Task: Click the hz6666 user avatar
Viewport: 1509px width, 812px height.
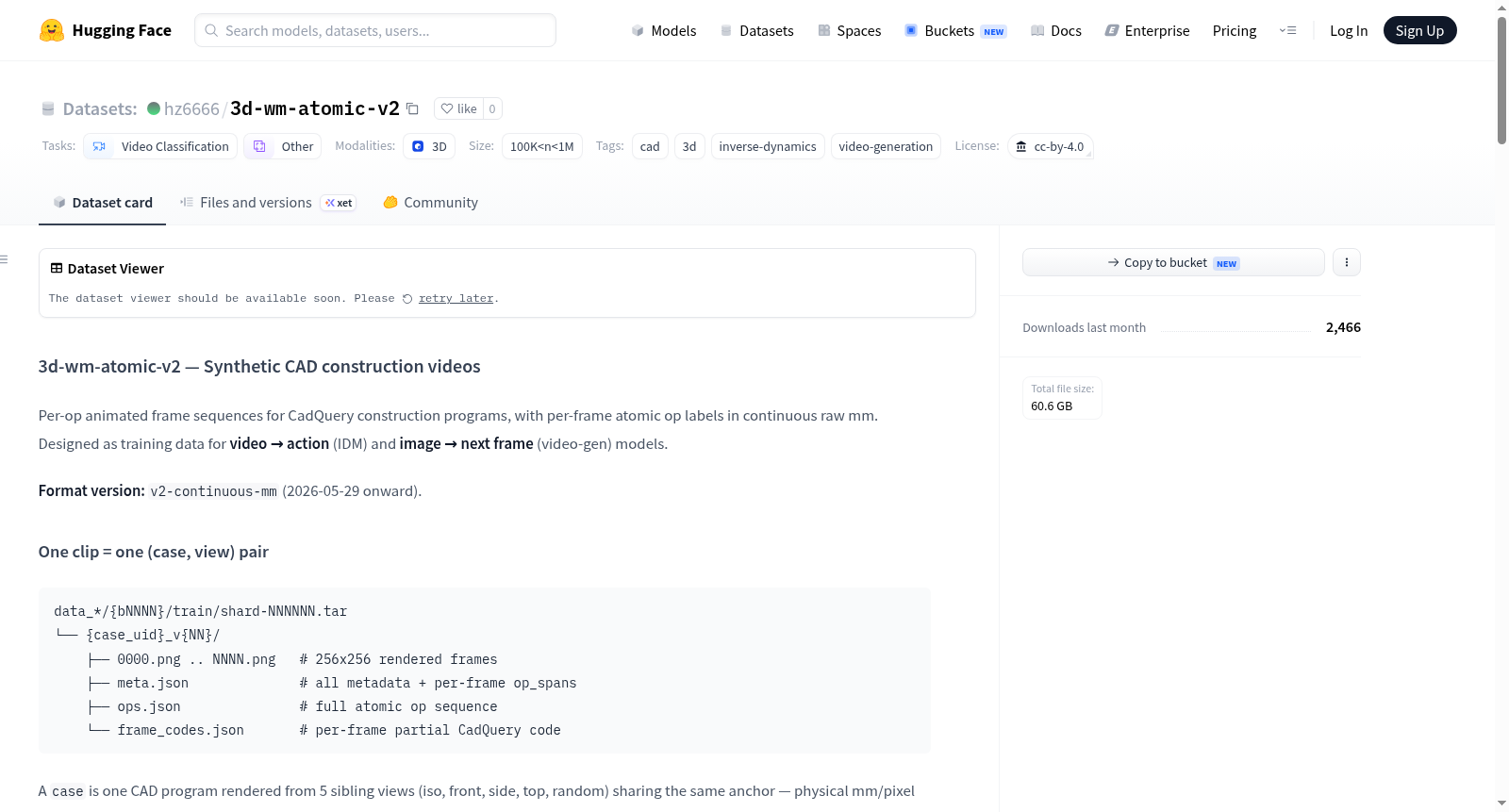Action: pos(154,108)
